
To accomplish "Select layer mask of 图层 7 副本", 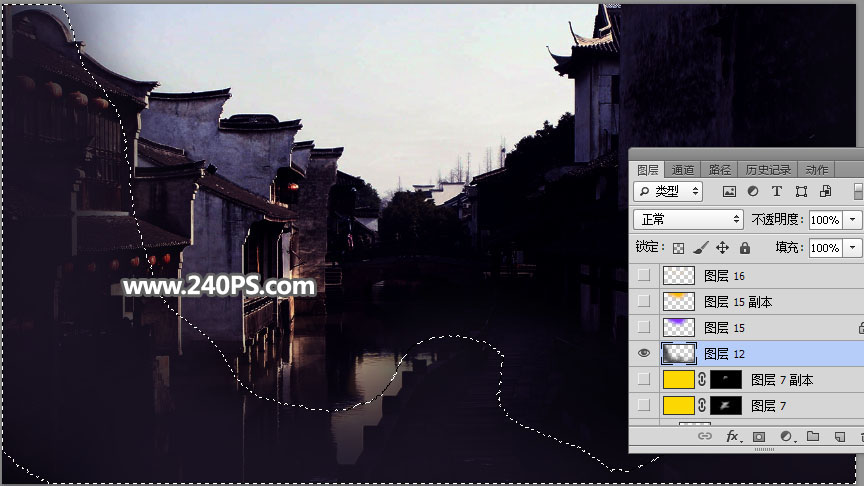I will point(726,379).
